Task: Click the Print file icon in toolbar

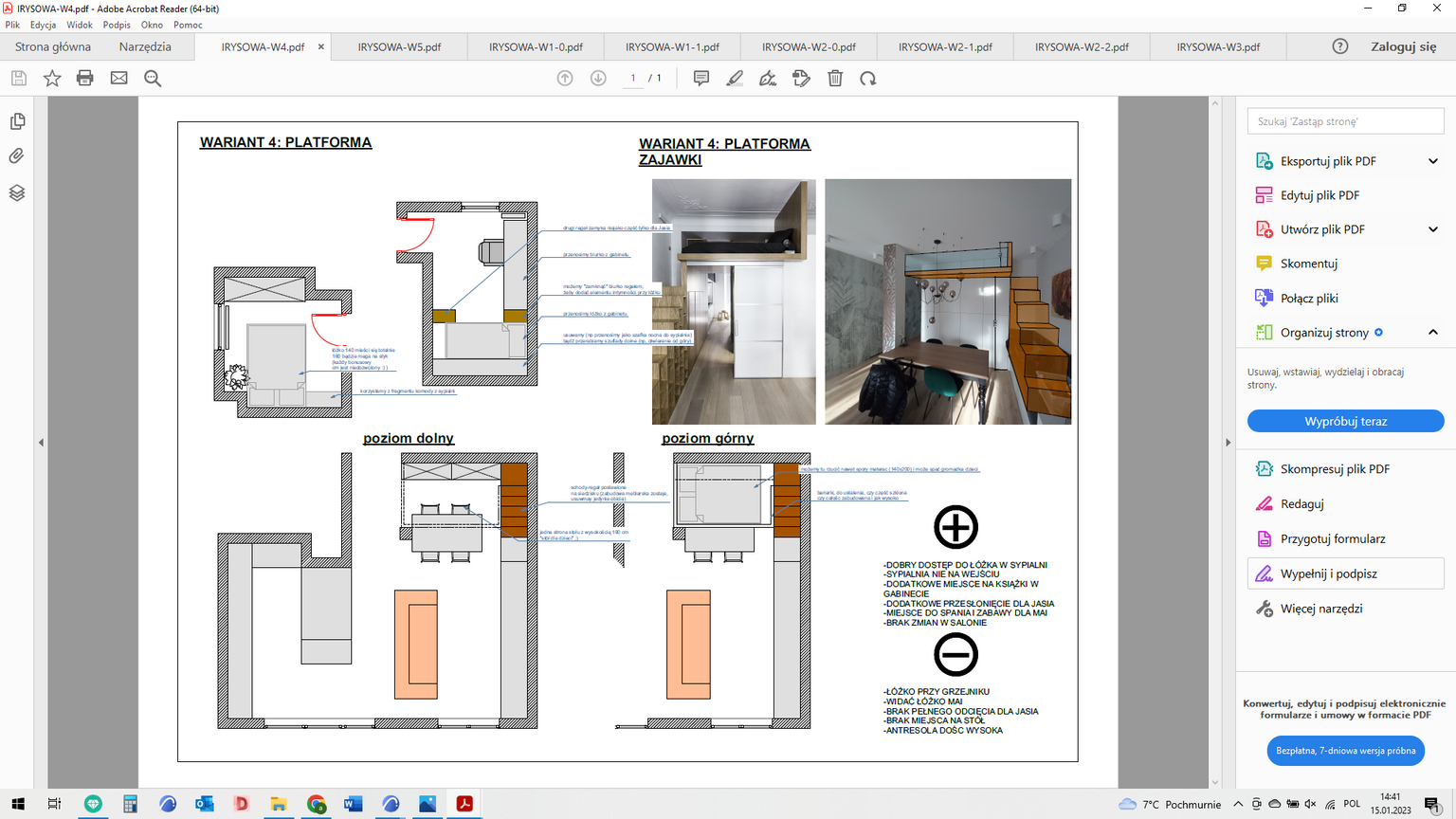Action: tap(85, 79)
